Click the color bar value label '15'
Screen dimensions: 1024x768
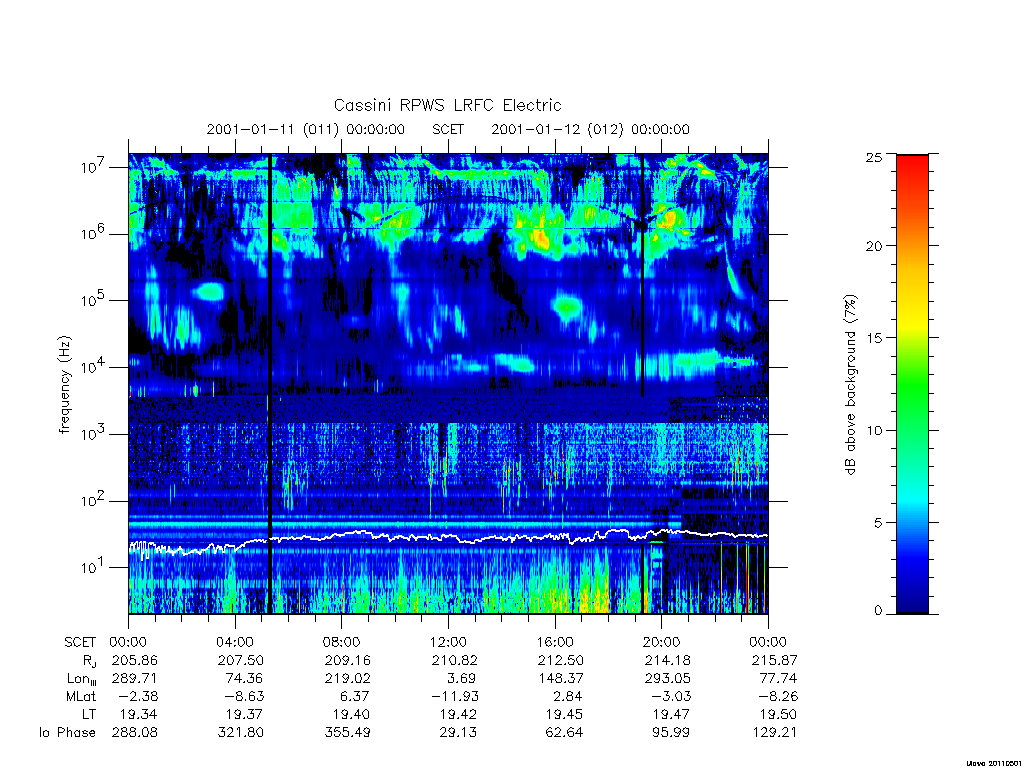(874, 338)
